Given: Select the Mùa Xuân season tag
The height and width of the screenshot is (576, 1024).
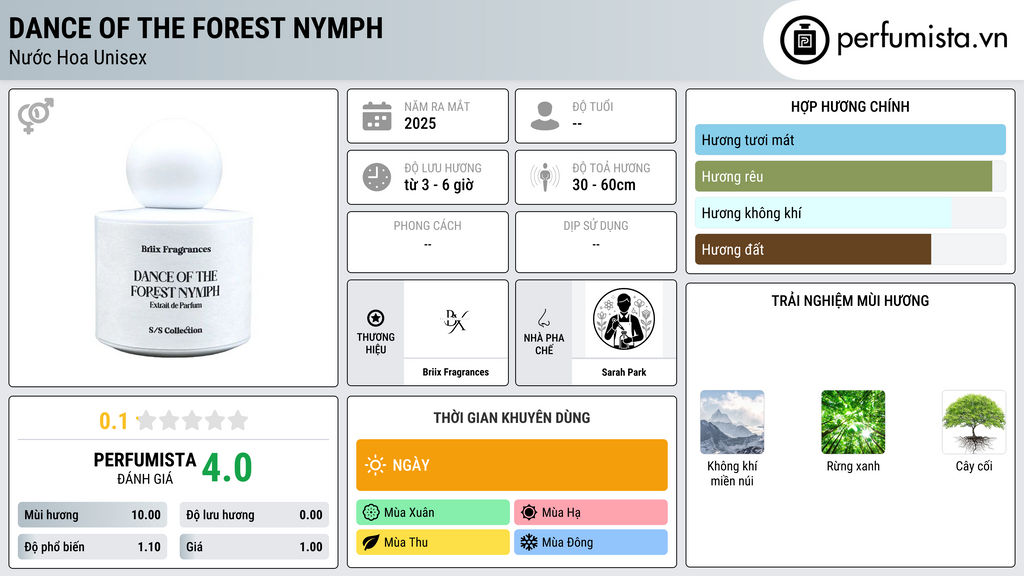Looking at the screenshot, I should click(433, 513).
